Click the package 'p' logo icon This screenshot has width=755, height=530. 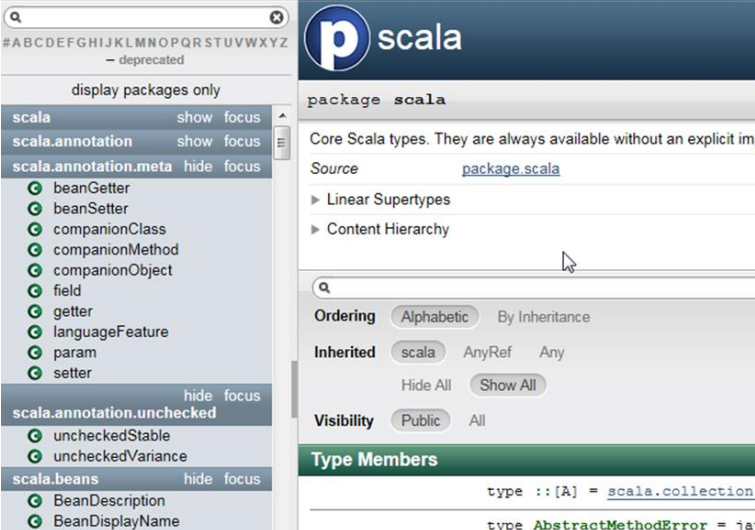[337, 39]
